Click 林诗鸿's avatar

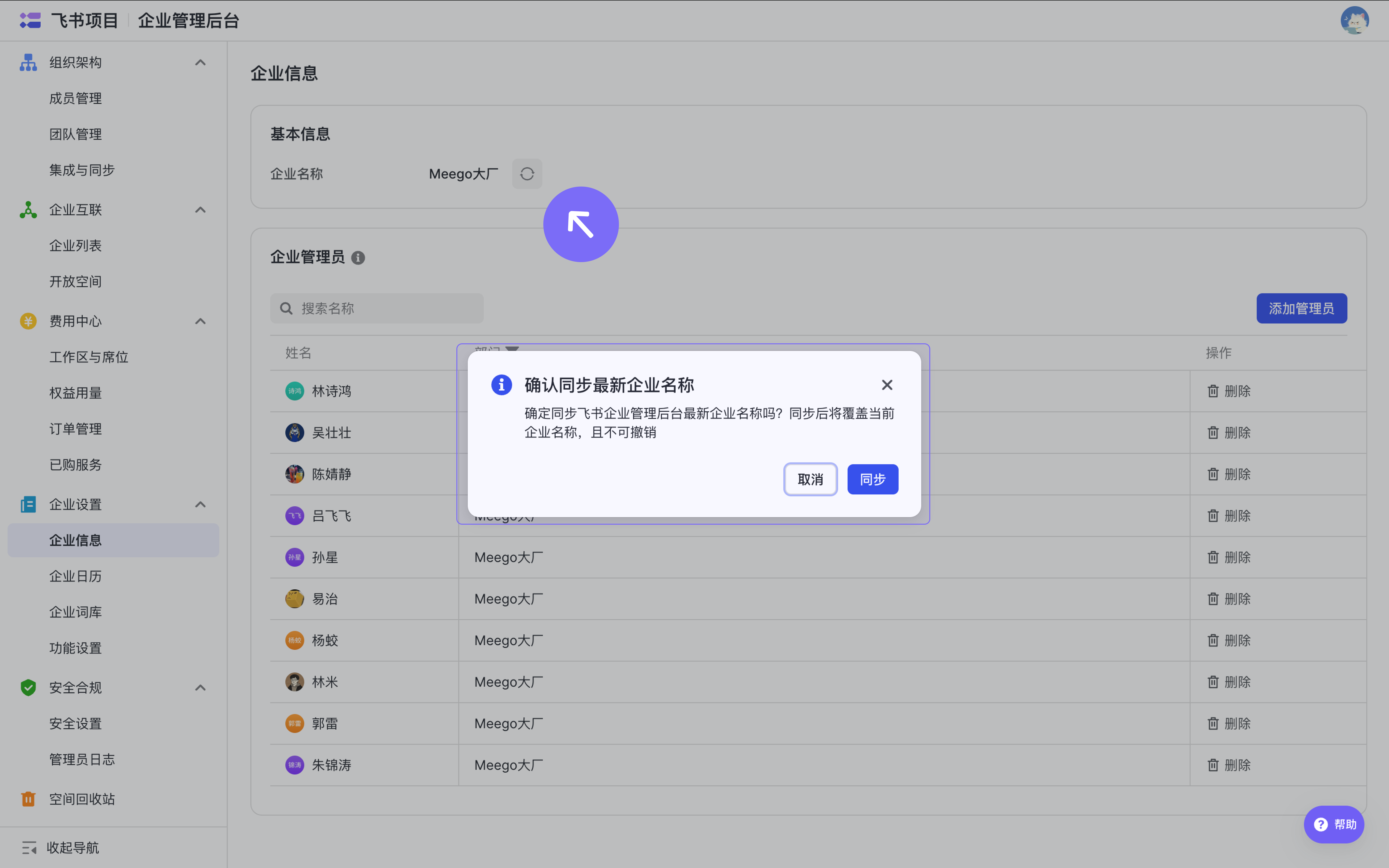point(295,391)
